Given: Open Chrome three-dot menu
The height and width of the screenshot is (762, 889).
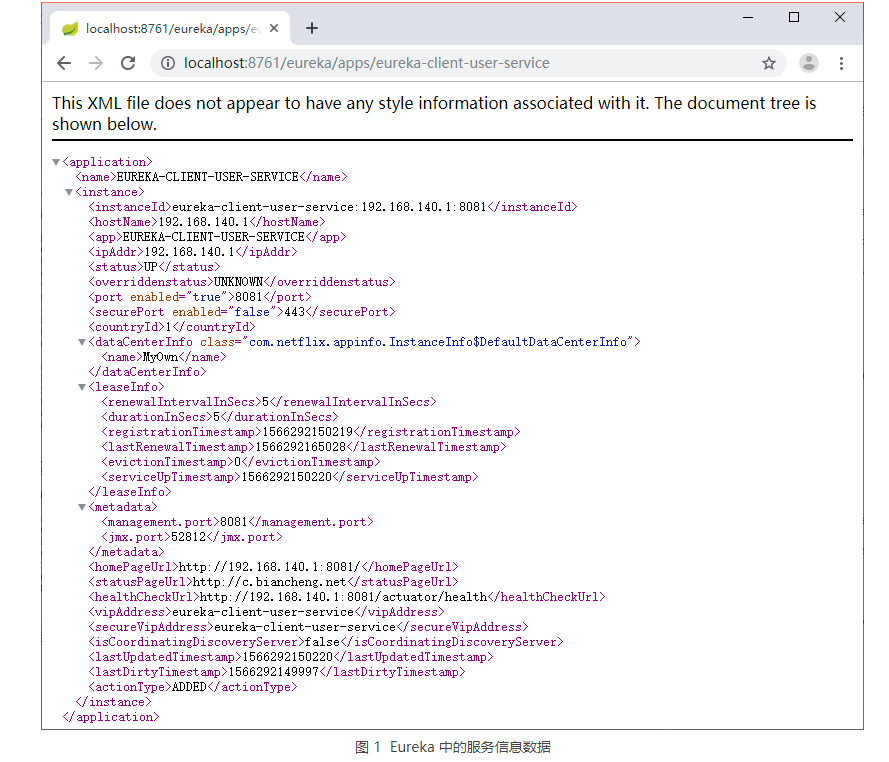Looking at the screenshot, I should (x=841, y=63).
